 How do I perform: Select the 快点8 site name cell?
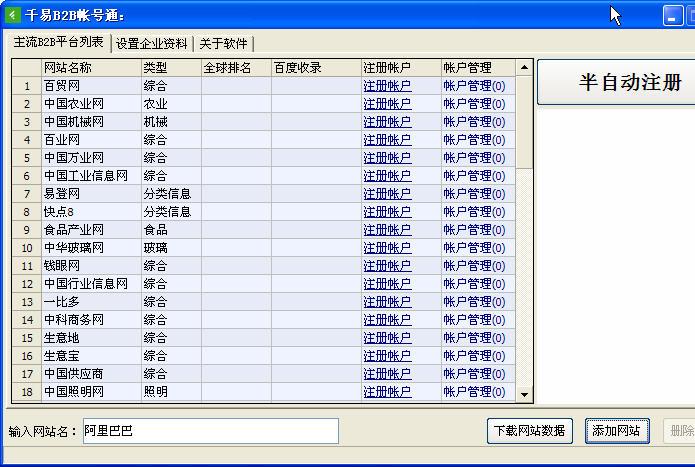91,212
